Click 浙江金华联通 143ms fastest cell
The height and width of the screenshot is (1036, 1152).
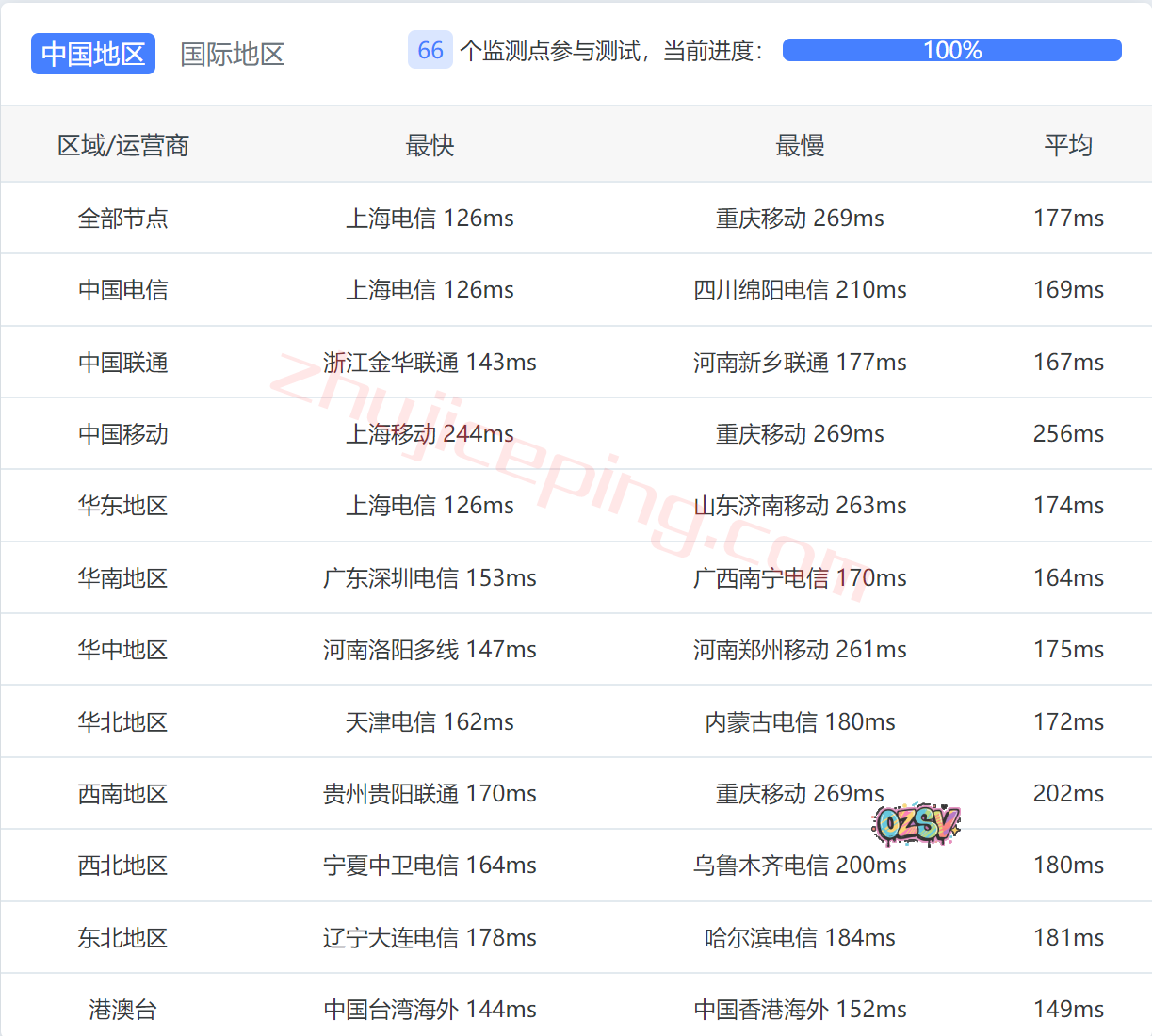point(430,363)
